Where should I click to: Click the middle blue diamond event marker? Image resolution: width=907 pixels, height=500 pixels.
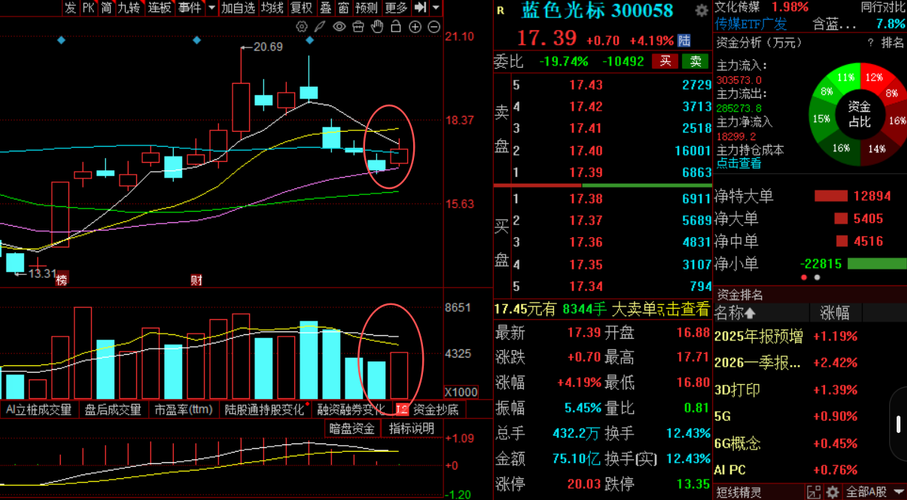click(197, 40)
